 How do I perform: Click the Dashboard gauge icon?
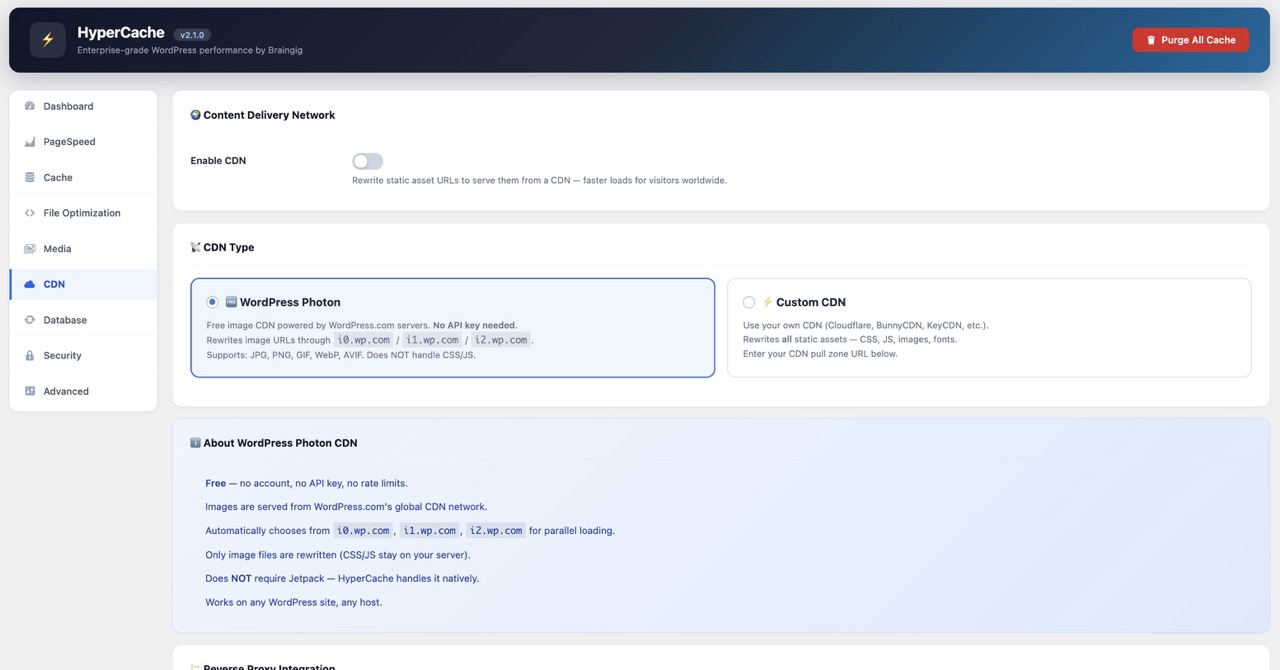pos(30,106)
